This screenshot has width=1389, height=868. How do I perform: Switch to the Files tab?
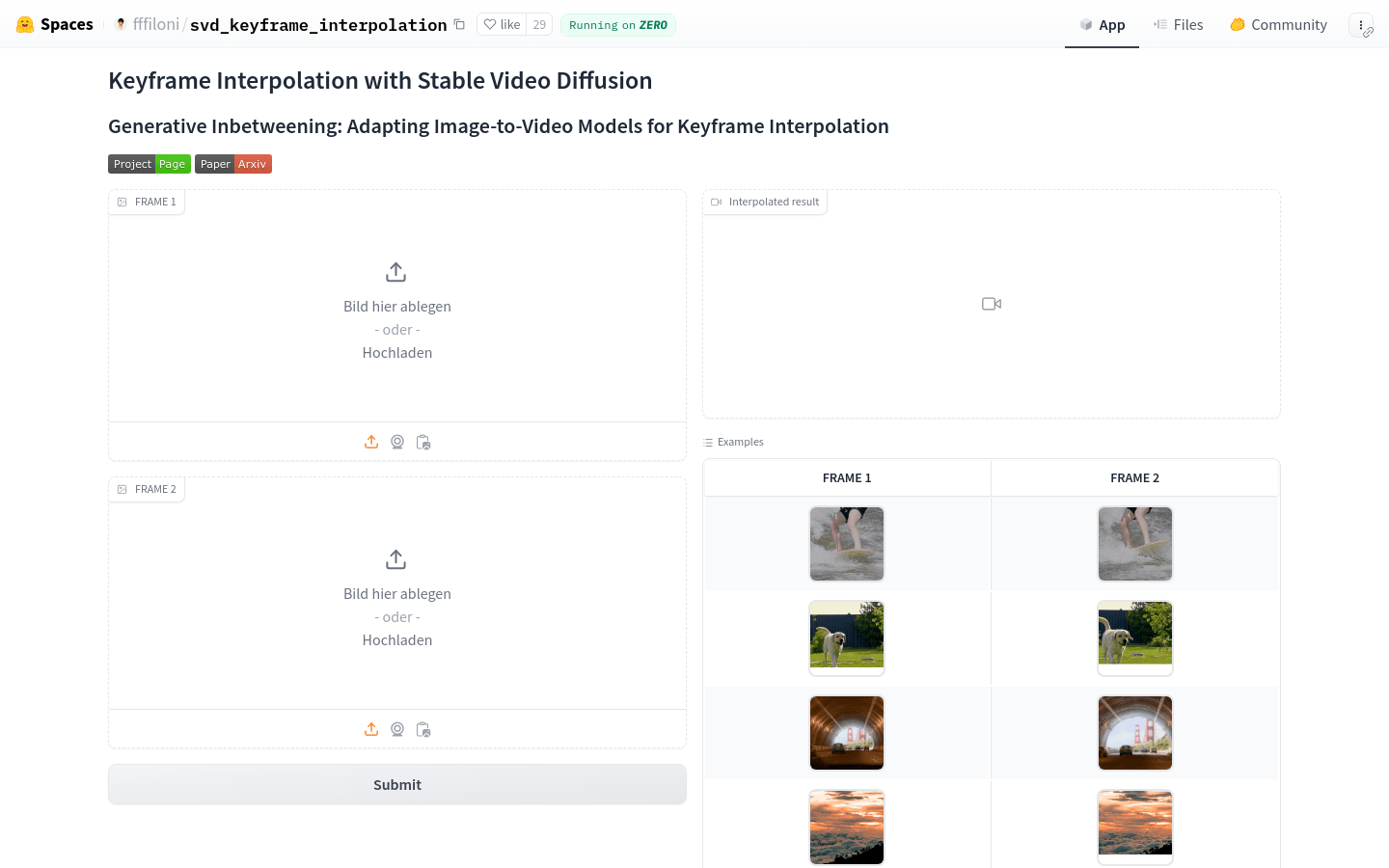[x=1178, y=25]
